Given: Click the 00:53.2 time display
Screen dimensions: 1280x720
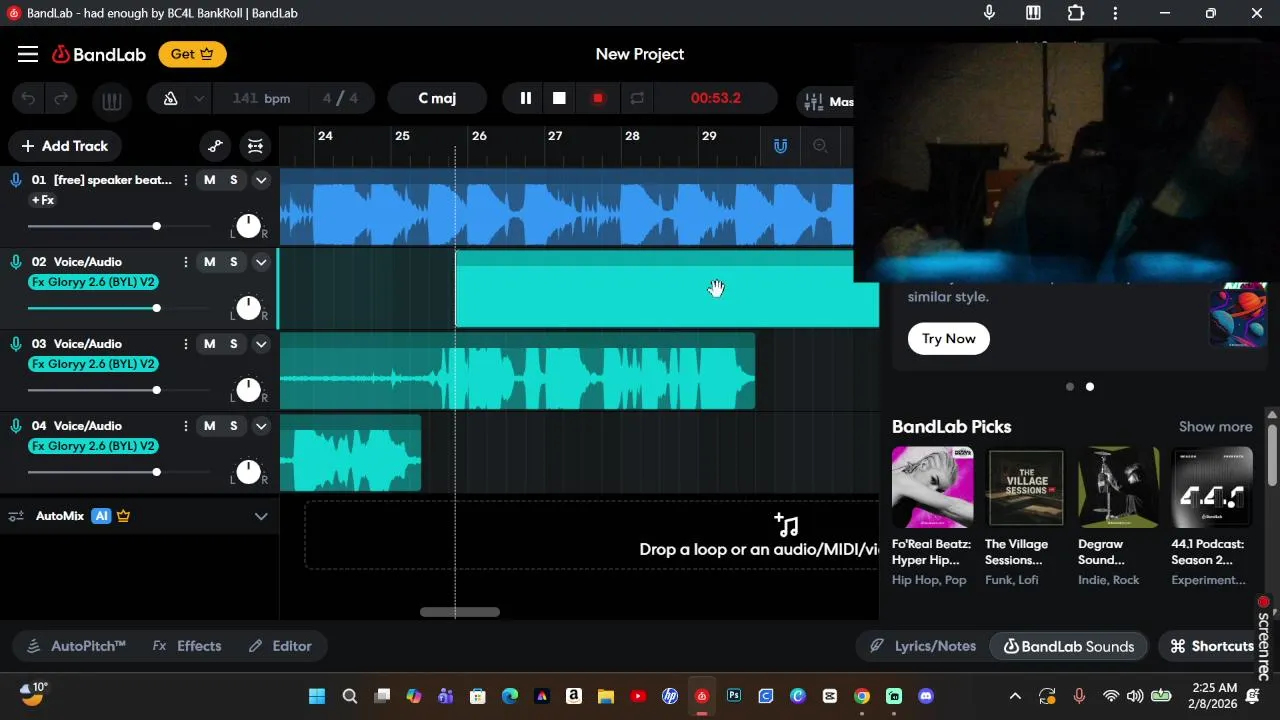Looking at the screenshot, I should (716, 98).
